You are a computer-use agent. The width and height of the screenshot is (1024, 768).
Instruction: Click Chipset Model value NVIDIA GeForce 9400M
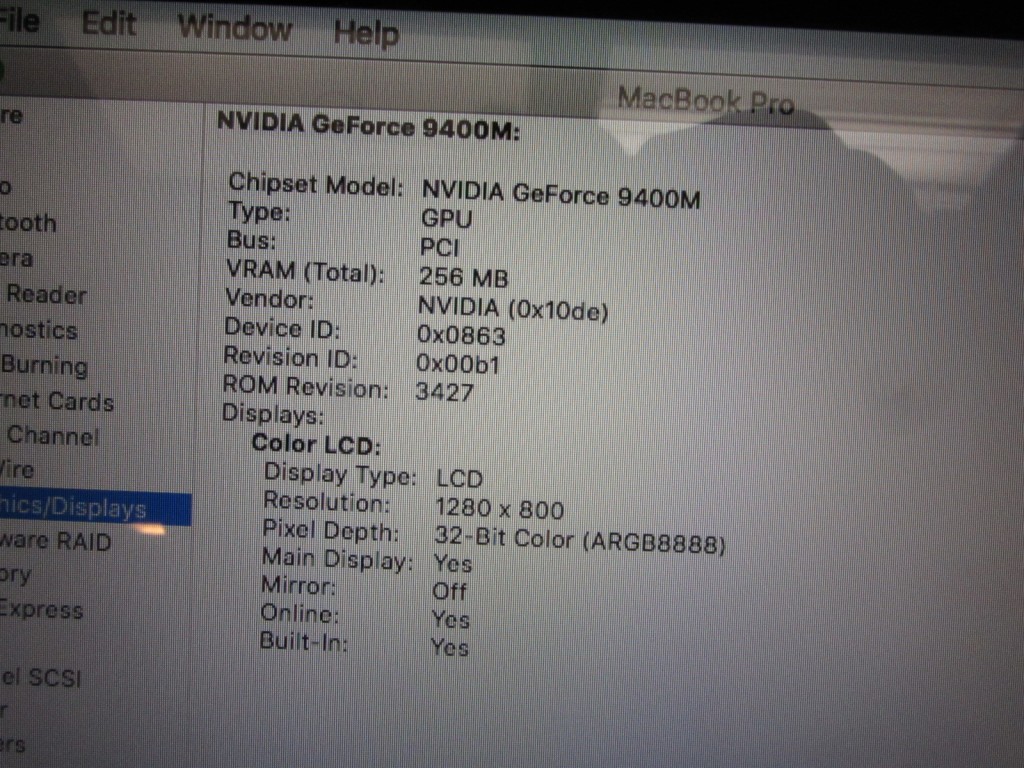(x=560, y=195)
